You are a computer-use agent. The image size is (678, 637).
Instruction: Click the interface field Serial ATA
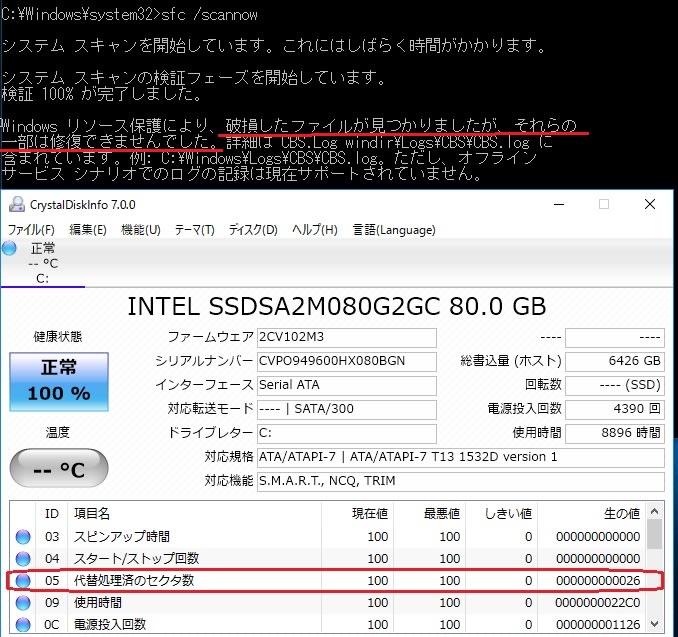point(347,385)
